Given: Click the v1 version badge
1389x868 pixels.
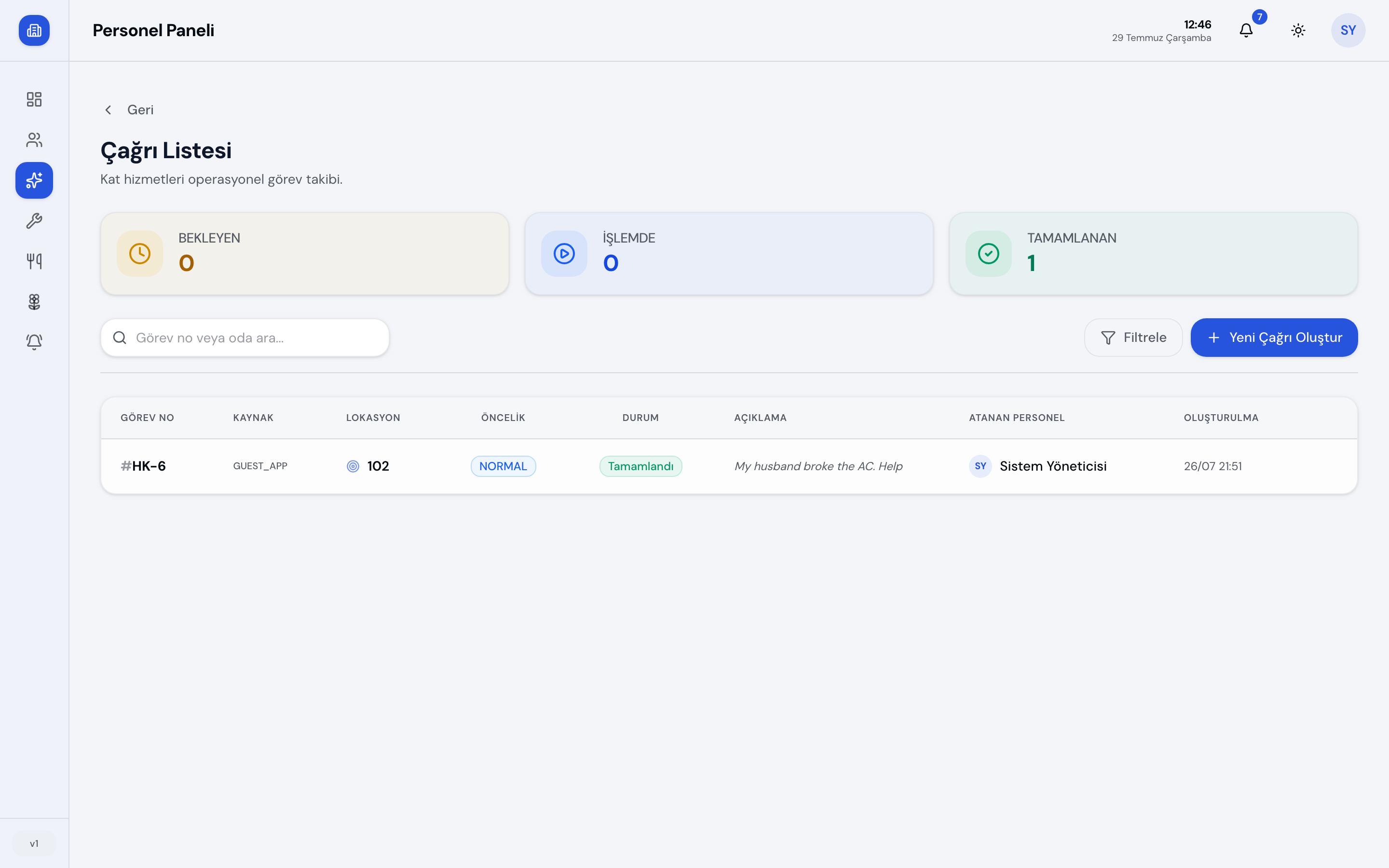Looking at the screenshot, I should tap(34, 843).
